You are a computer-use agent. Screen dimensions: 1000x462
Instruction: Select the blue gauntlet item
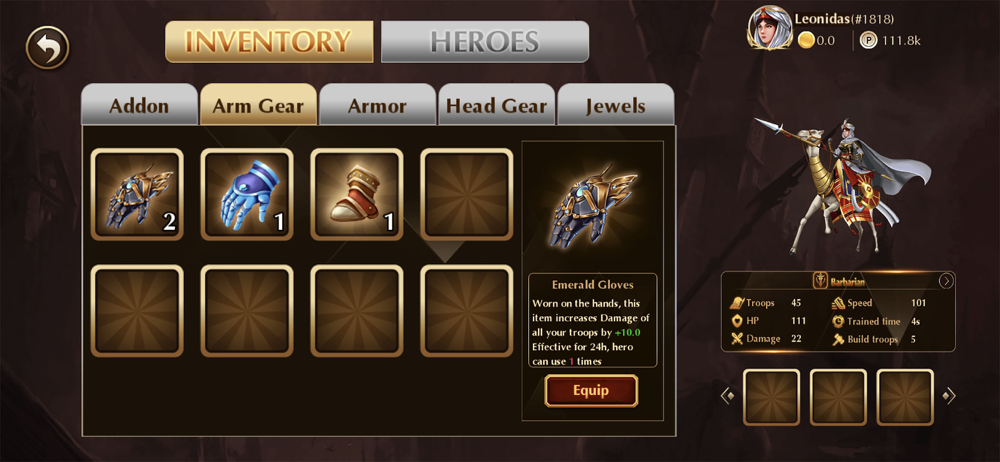point(247,194)
